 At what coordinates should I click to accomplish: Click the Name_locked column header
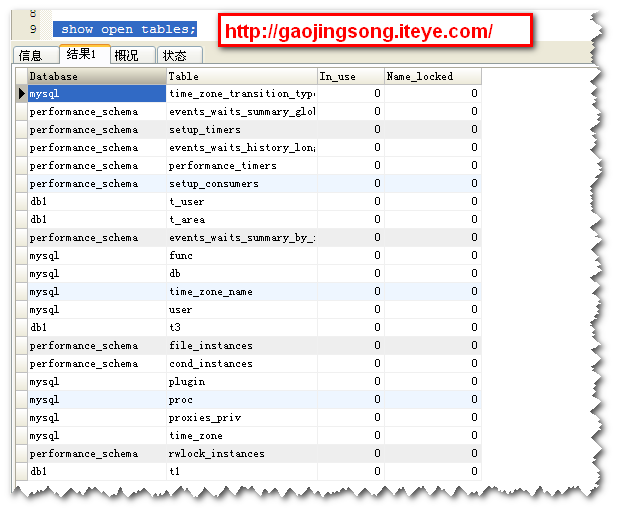point(433,76)
